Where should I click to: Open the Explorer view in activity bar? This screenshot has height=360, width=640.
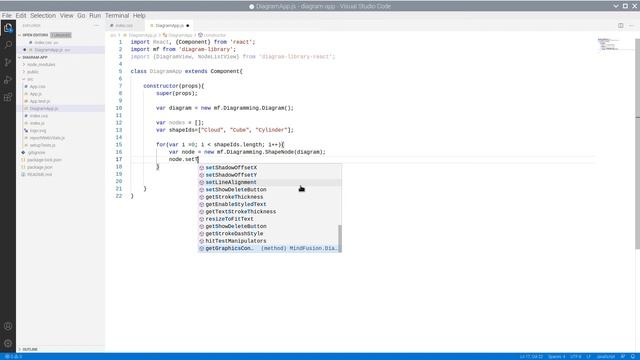click(8, 28)
